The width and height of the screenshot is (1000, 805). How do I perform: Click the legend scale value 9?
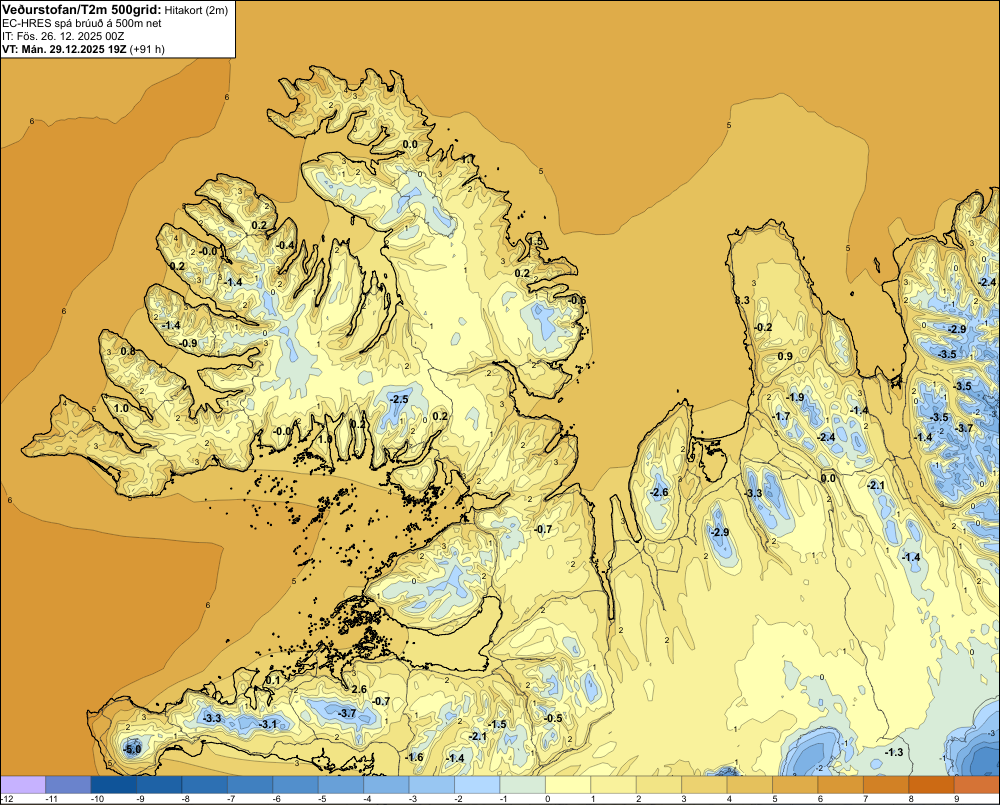pyautogui.click(x=957, y=799)
